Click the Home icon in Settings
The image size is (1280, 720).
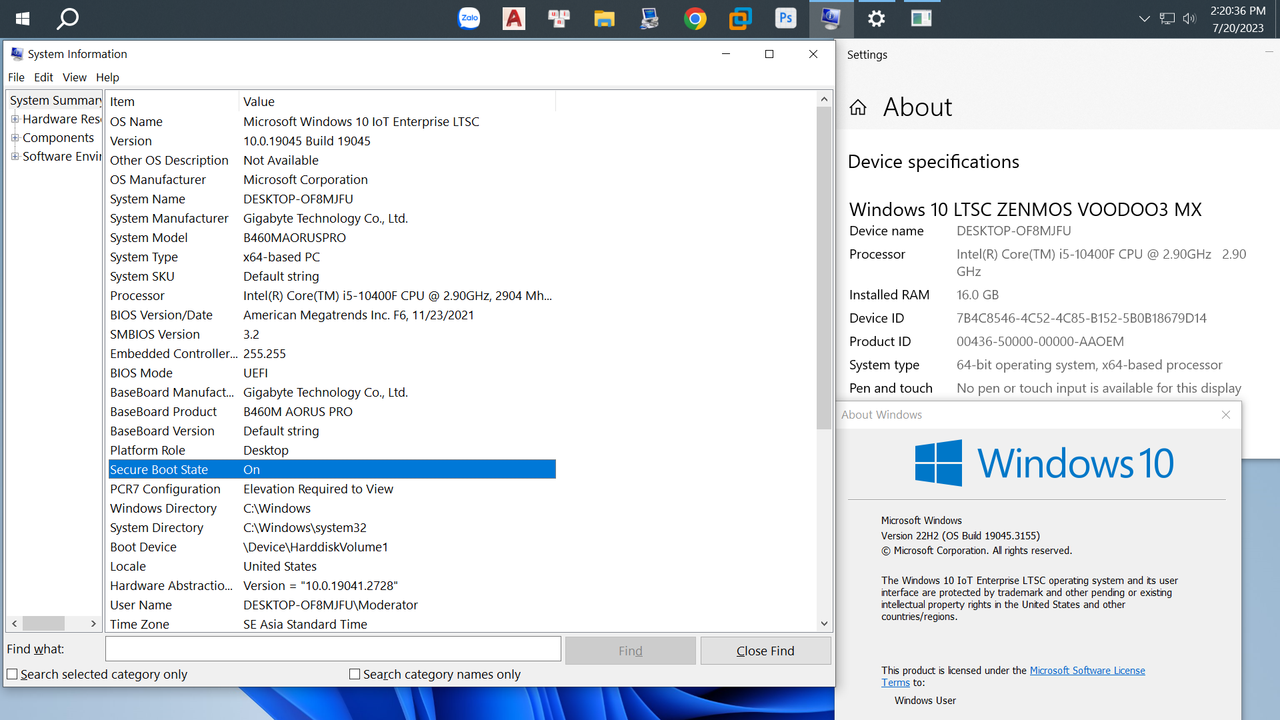coord(857,107)
